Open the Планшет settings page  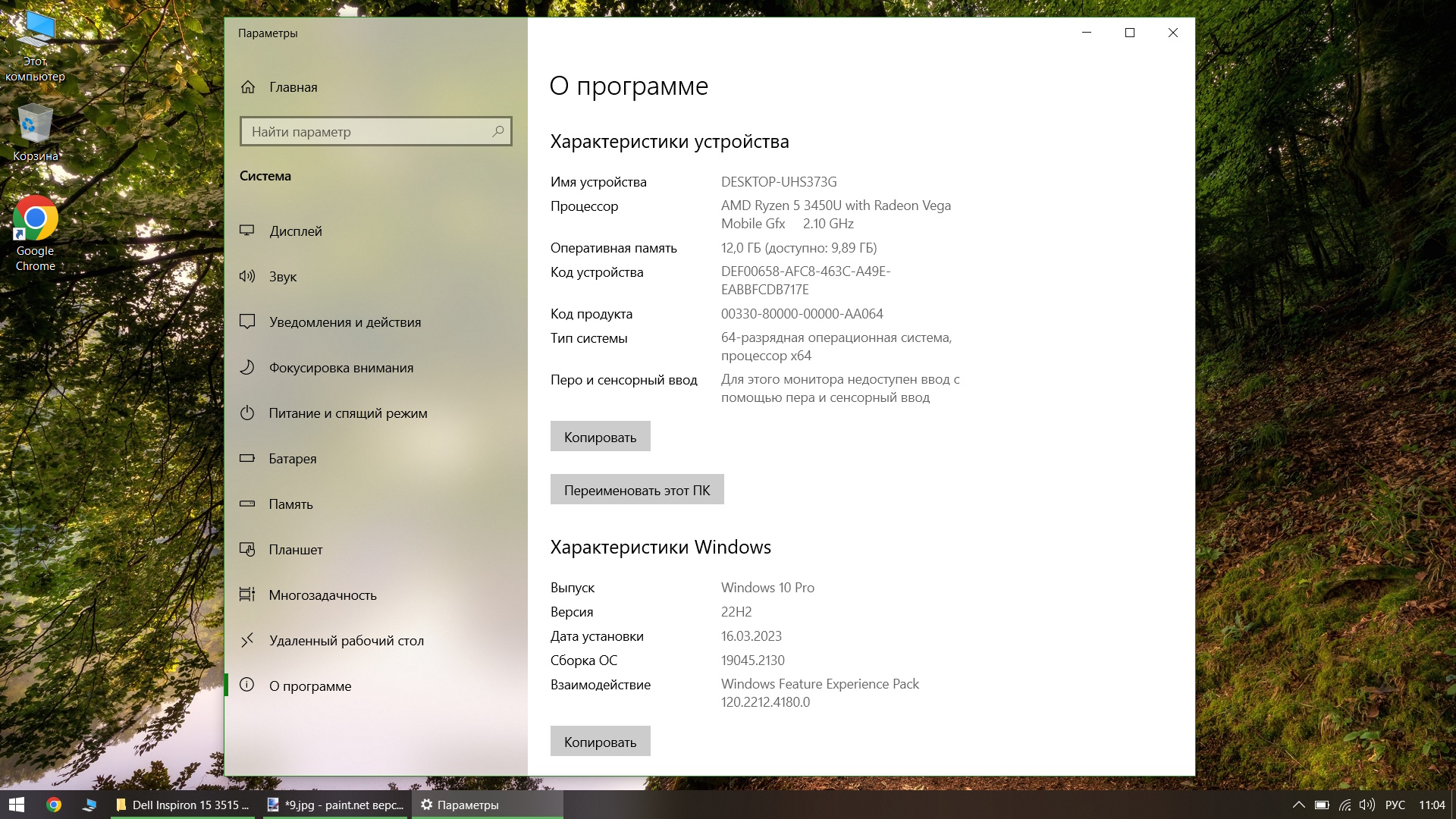(295, 550)
